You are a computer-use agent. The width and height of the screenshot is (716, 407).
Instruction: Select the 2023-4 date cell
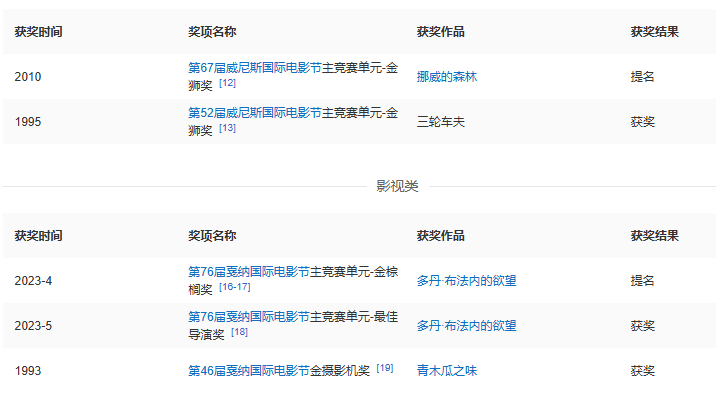(33, 280)
